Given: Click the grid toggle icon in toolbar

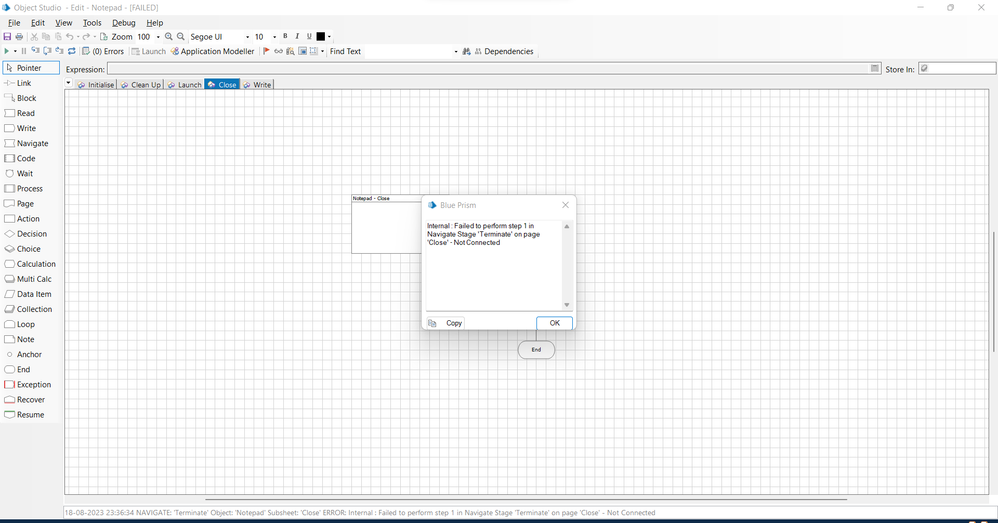Looking at the screenshot, I should point(313,52).
